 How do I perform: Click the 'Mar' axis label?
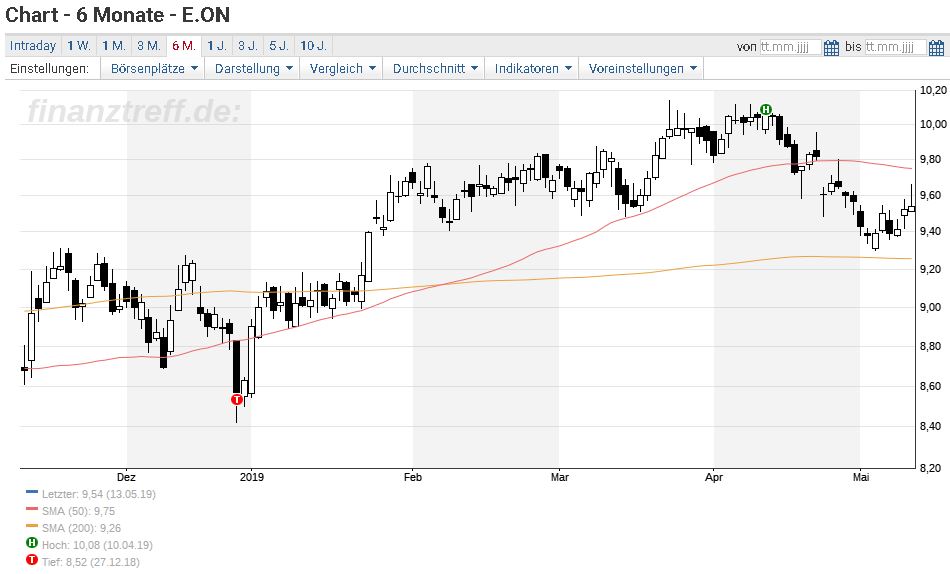tap(560, 477)
